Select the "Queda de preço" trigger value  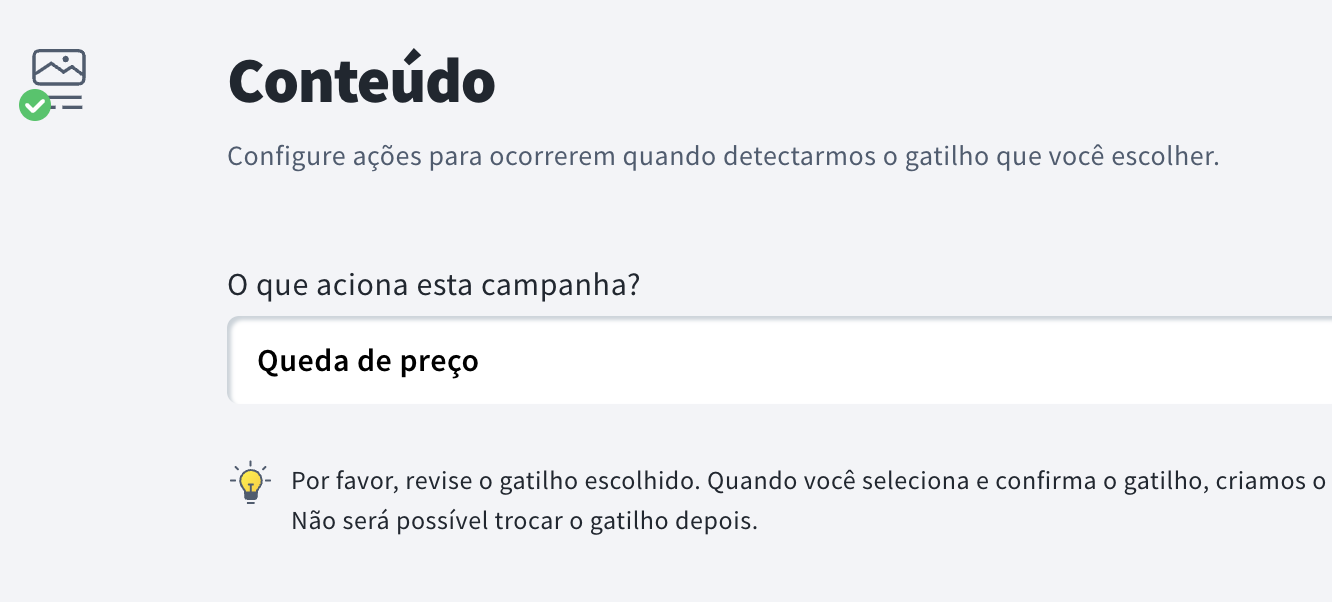(x=368, y=361)
